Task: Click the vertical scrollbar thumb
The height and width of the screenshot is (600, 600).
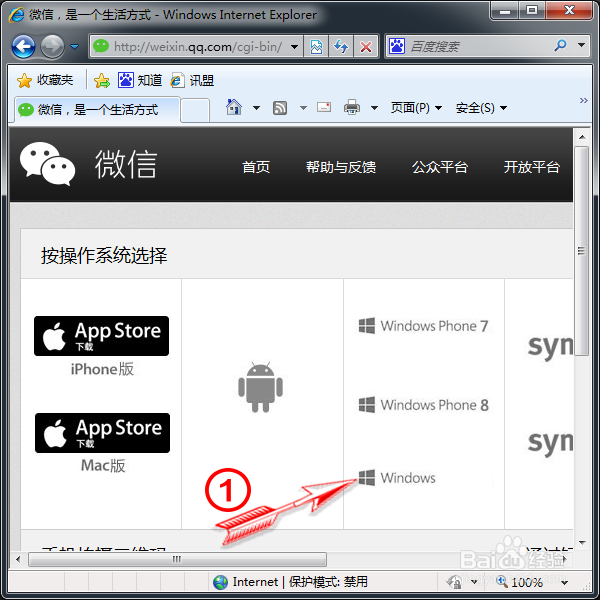Action: coord(582,251)
